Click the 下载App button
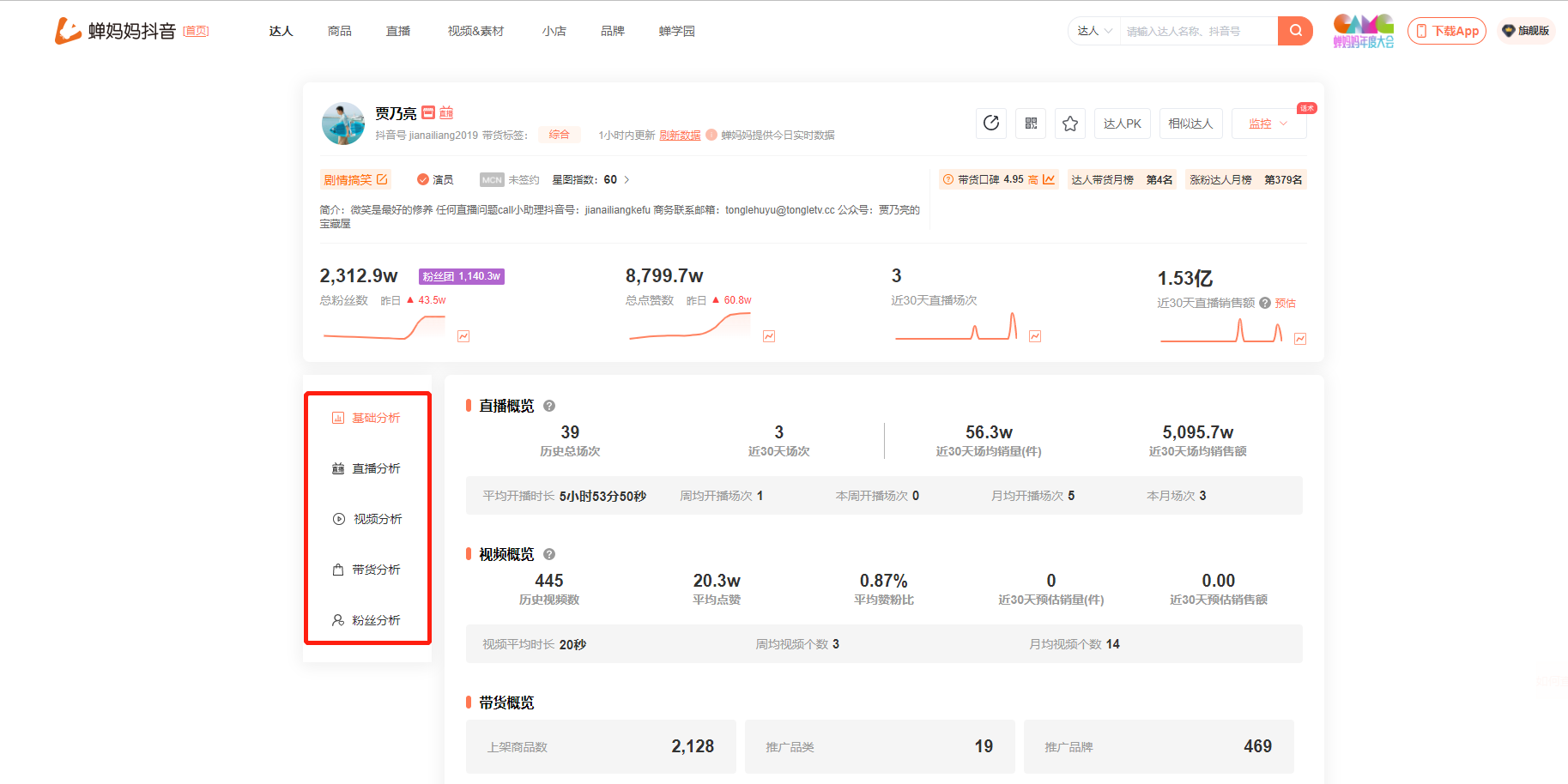The width and height of the screenshot is (1568, 784). (1447, 31)
